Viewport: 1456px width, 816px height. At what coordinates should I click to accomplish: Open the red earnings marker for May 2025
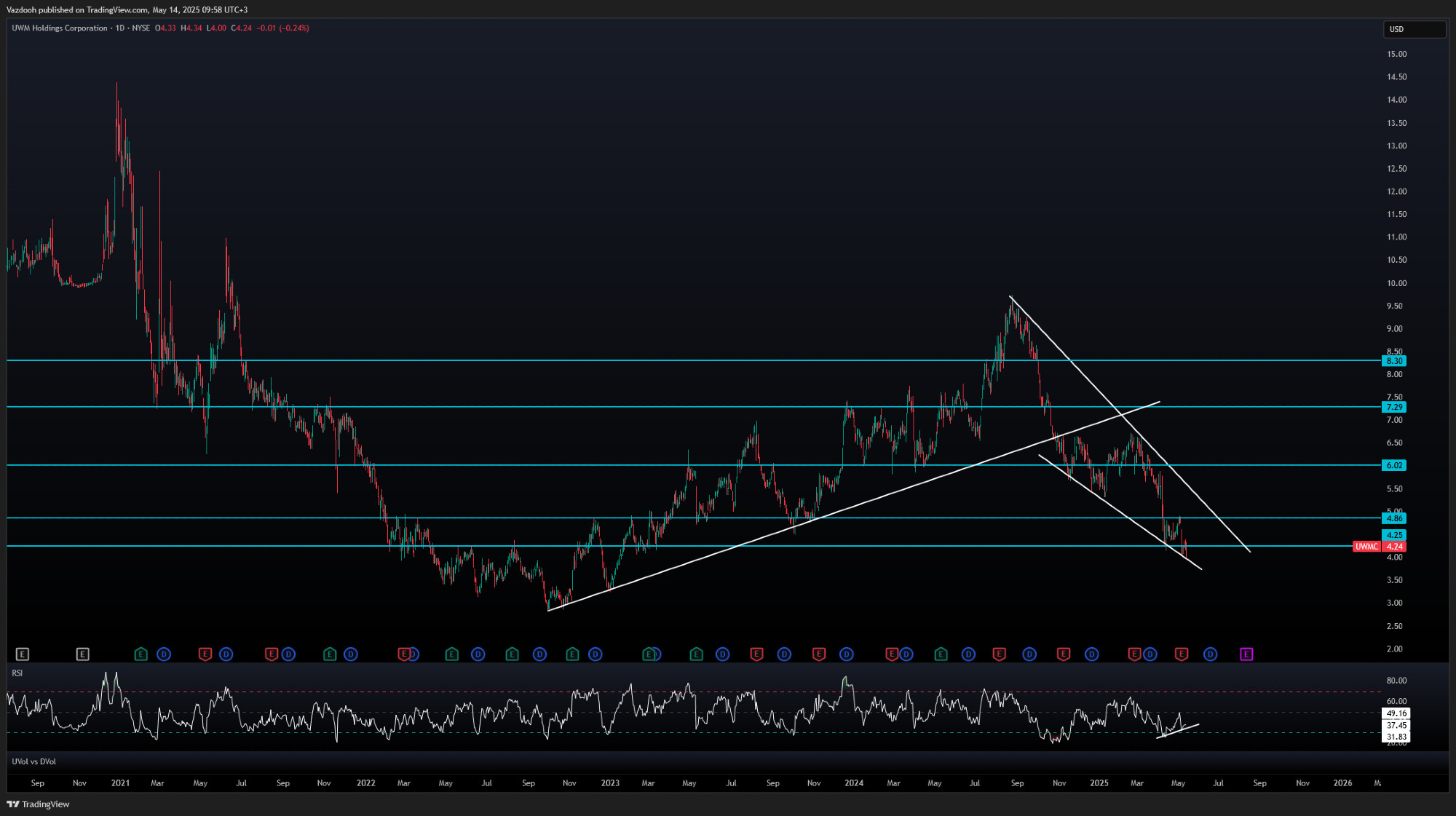tap(1182, 654)
